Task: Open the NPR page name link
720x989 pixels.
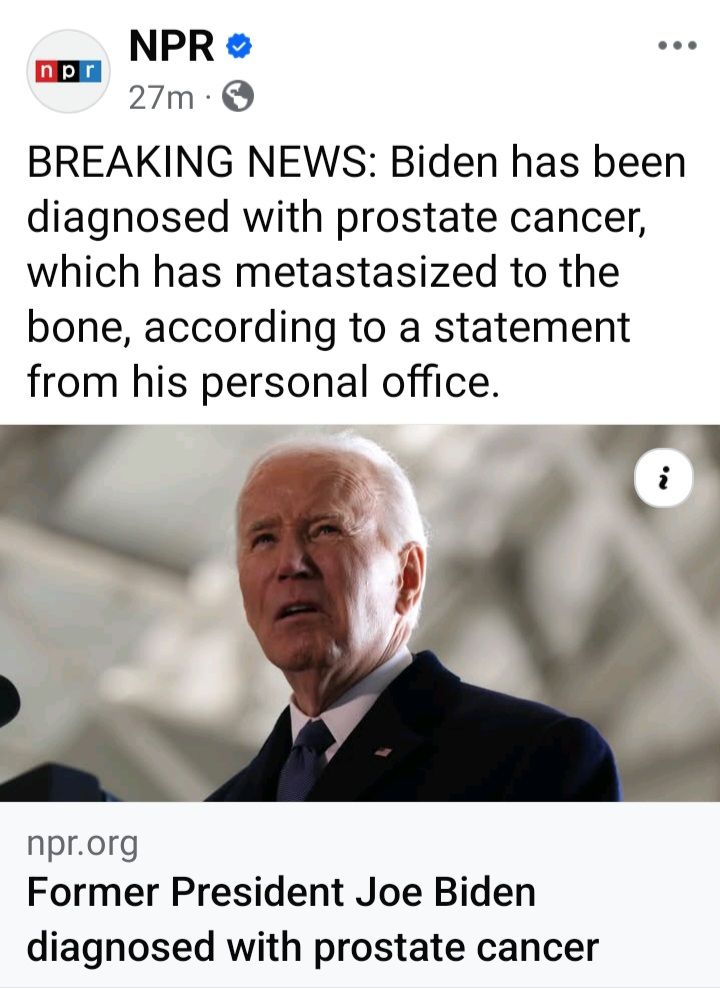Action: click(171, 46)
